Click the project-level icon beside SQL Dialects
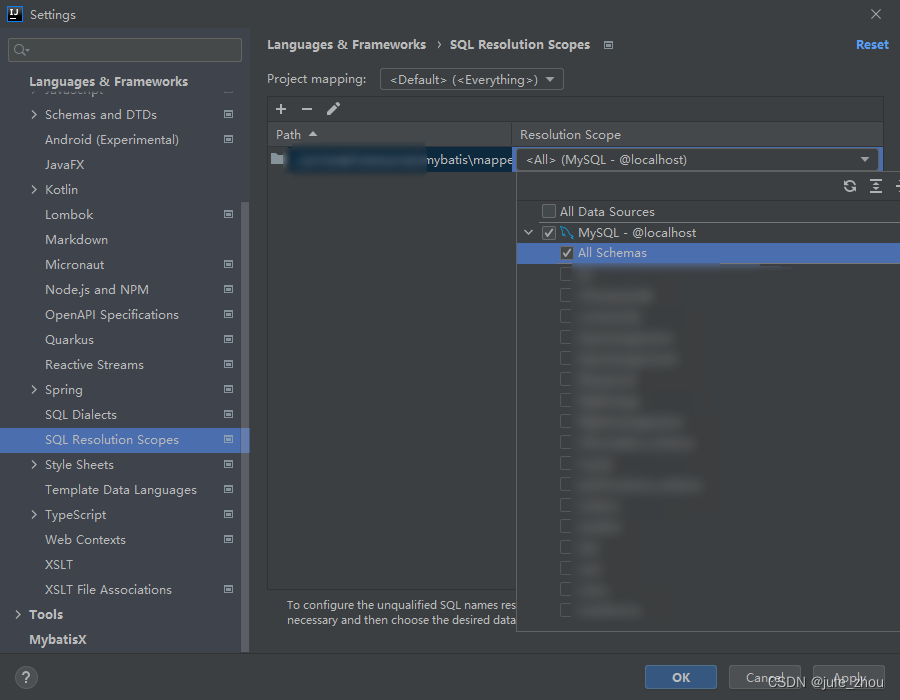Image resolution: width=900 pixels, height=700 pixels. [229, 415]
